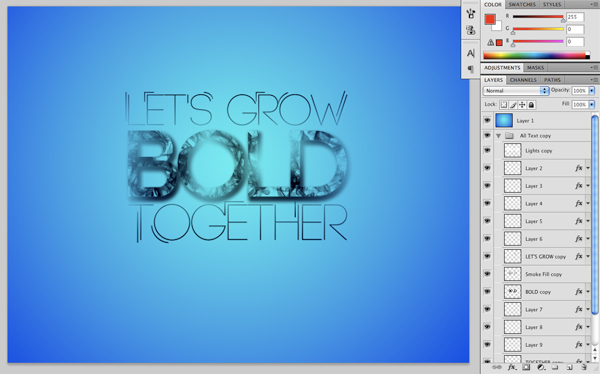Screen dimensions: 600x374
Task: Click the color spectrum ramp bar
Action: (536, 56)
